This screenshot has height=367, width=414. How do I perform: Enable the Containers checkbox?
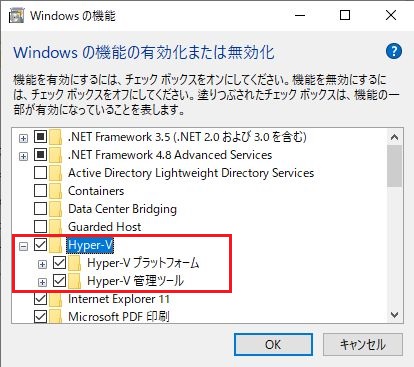tap(40, 191)
